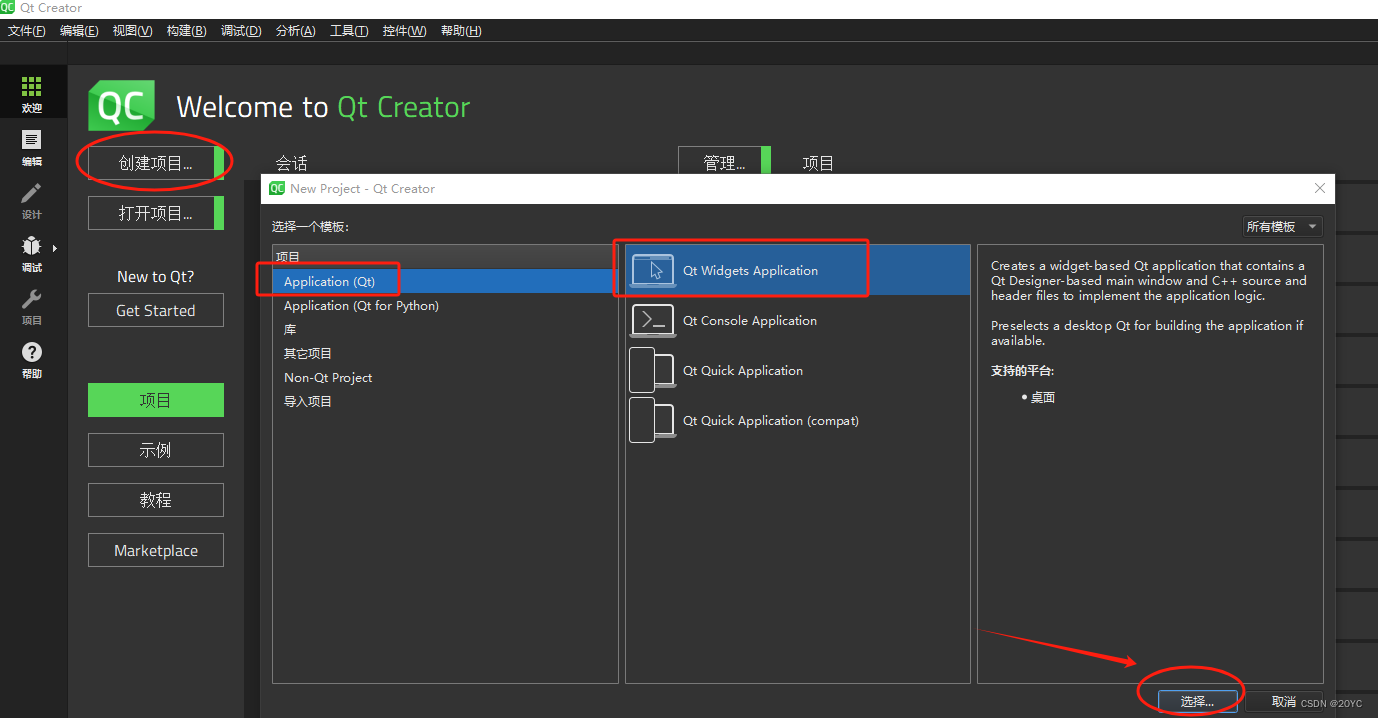Image resolution: width=1378 pixels, height=718 pixels.
Task: Open Debug (调试) mode bug icon
Action: (x=32, y=246)
